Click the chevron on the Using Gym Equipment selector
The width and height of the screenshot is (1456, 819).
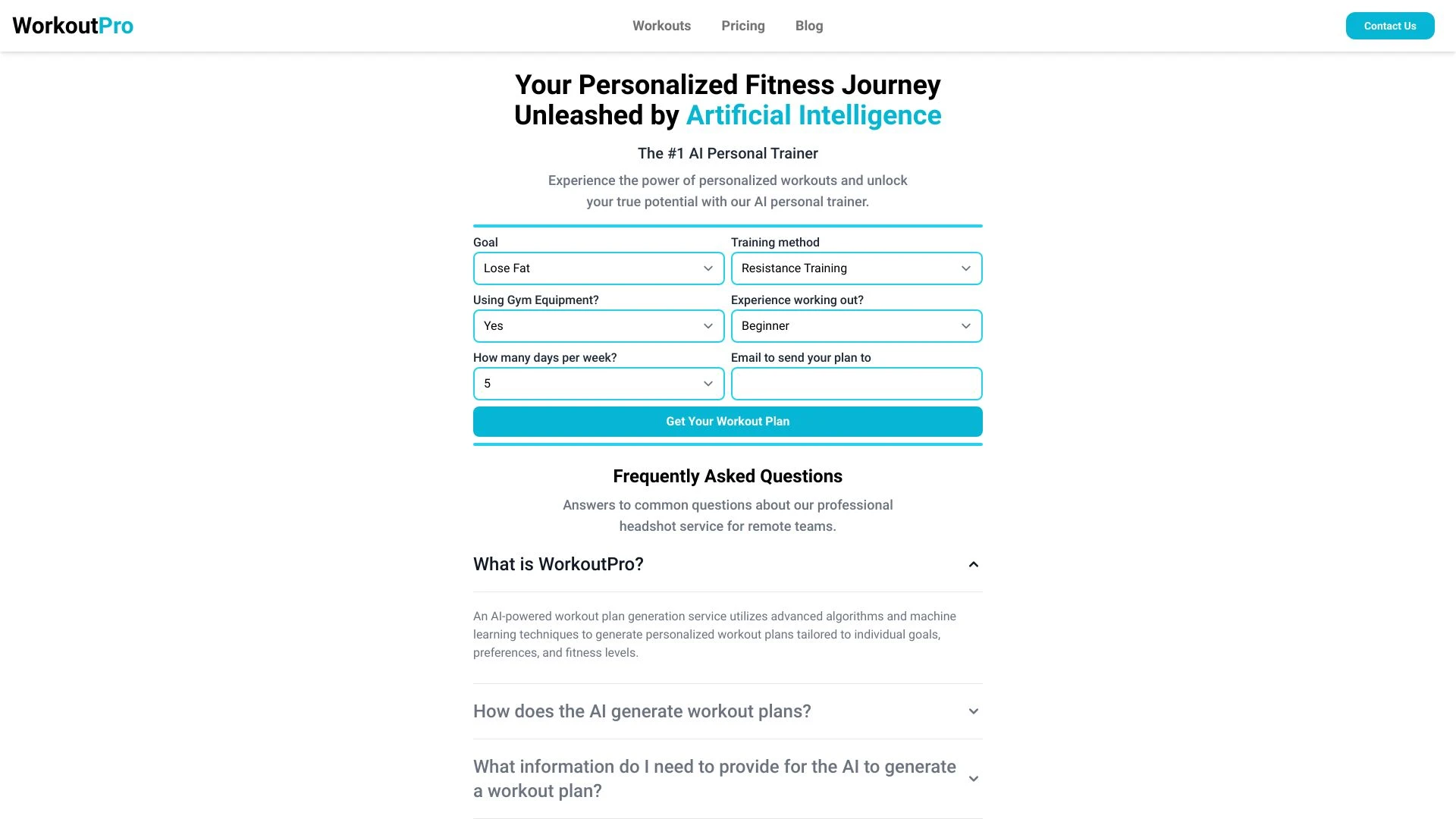point(707,325)
